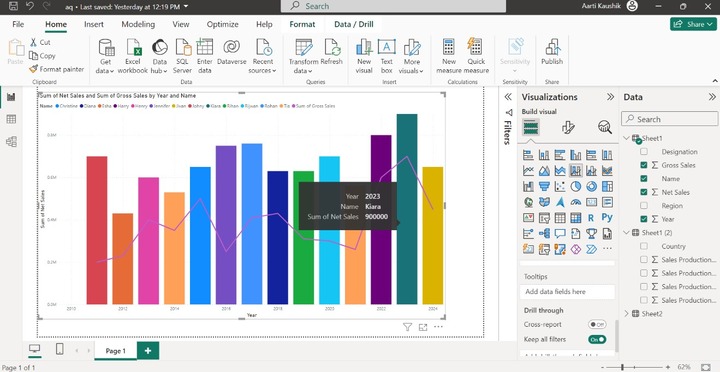The width and height of the screenshot is (720, 372).
Task: Check the Region field
Action: click(x=644, y=206)
